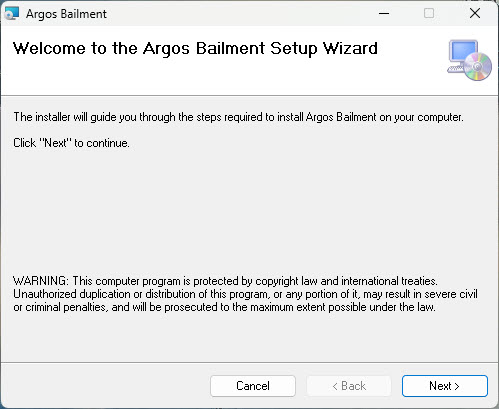
Task: Click the word Wizard in the heading
Action: click(350, 48)
